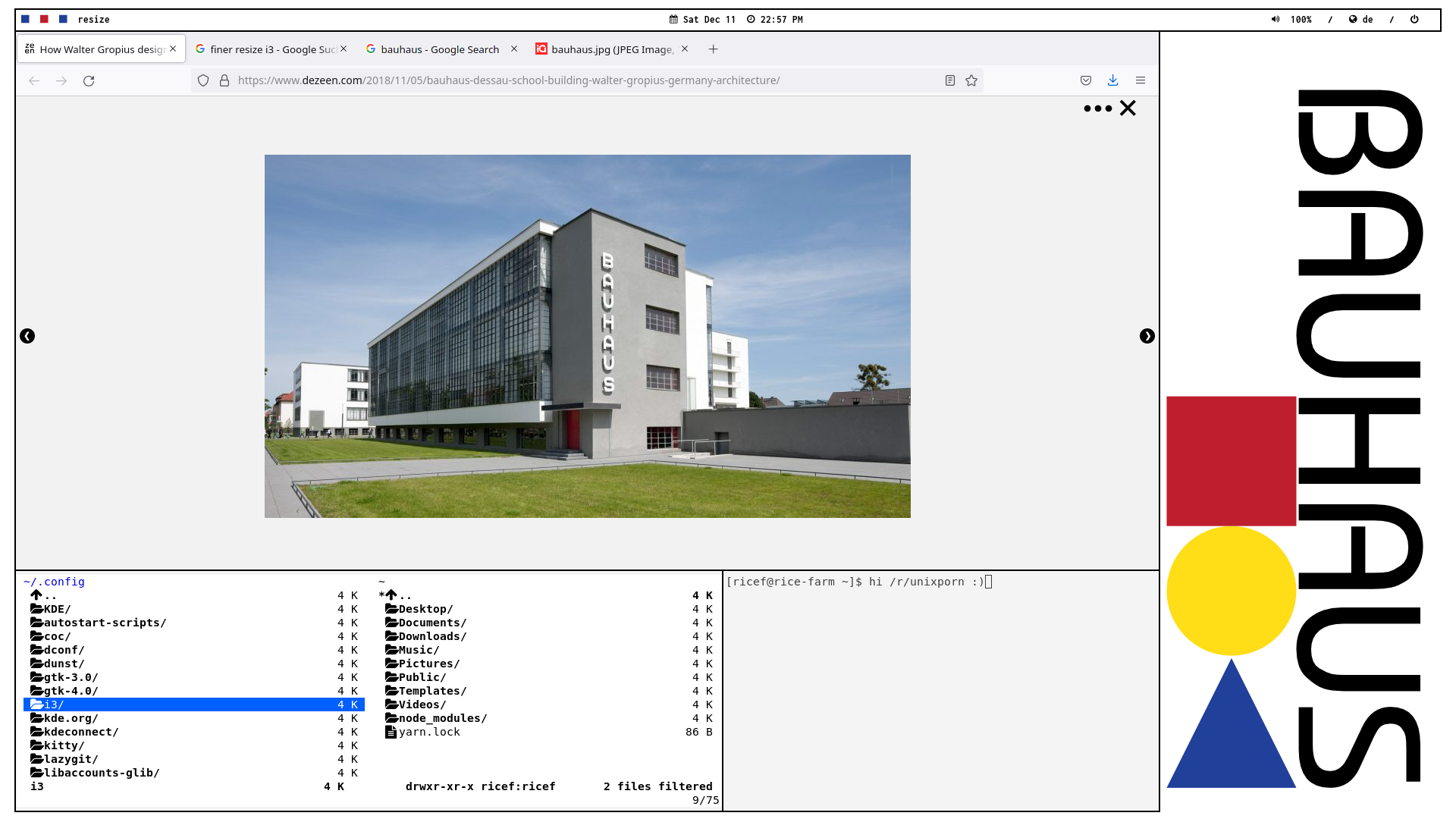Click the site padlock security icon
The width and height of the screenshot is (1456, 819).
coord(224,80)
